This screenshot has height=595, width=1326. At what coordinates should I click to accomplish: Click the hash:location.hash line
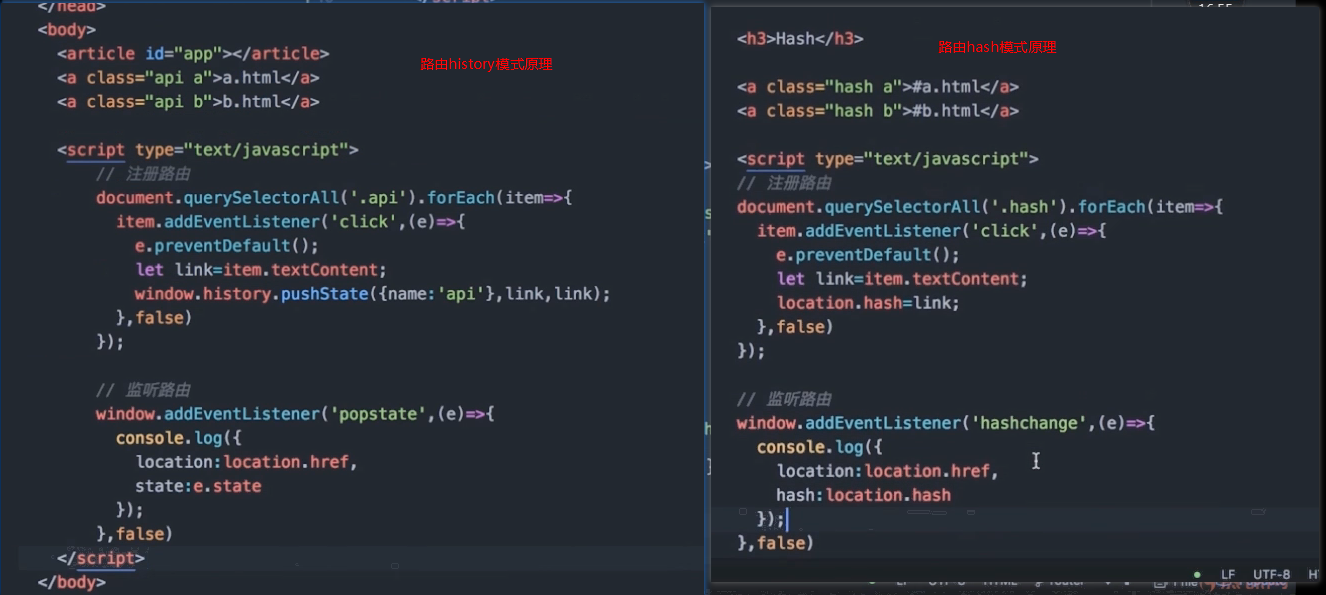point(864,495)
